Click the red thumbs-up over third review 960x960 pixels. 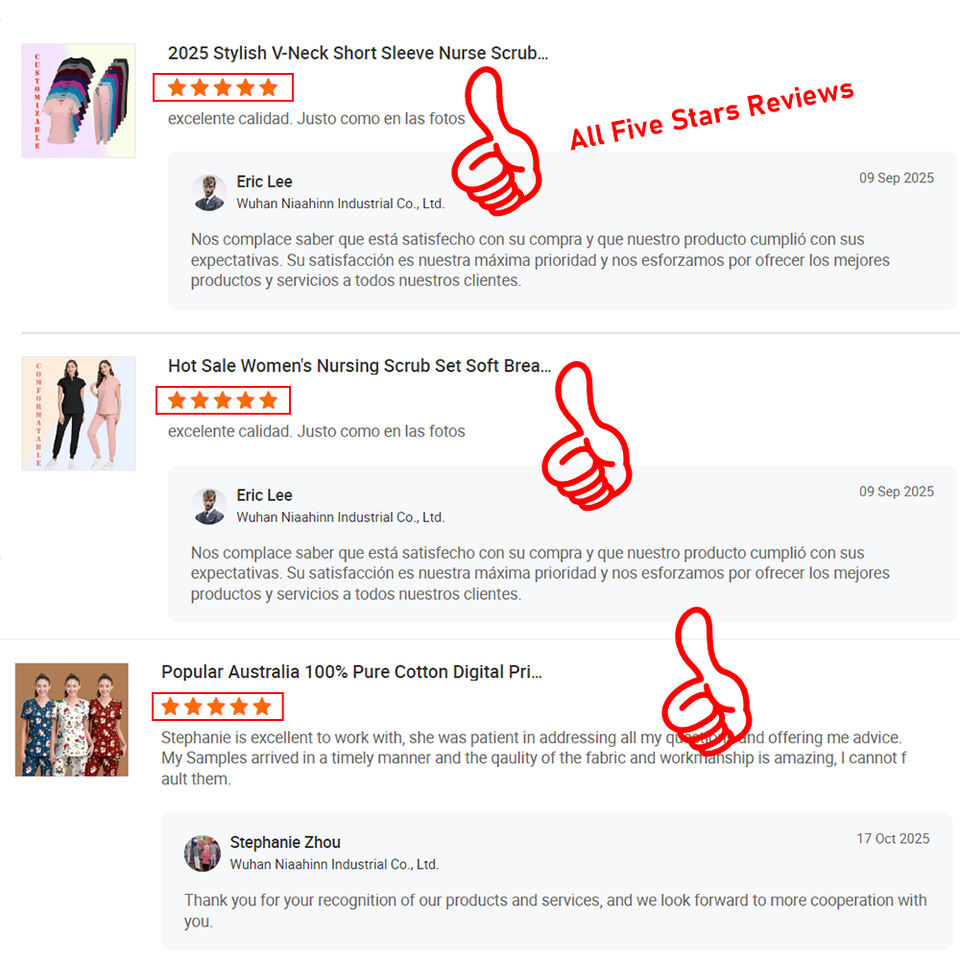tap(707, 681)
